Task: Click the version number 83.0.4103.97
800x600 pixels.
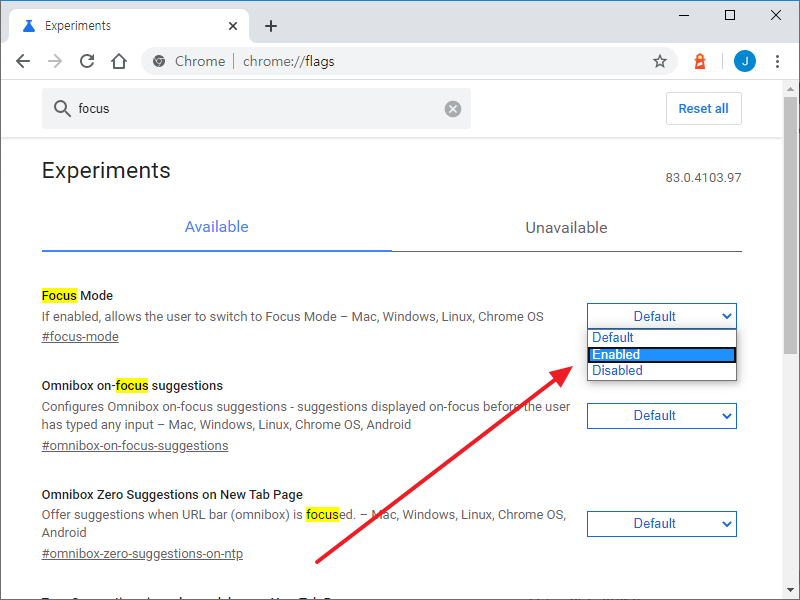Action: (x=703, y=178)
